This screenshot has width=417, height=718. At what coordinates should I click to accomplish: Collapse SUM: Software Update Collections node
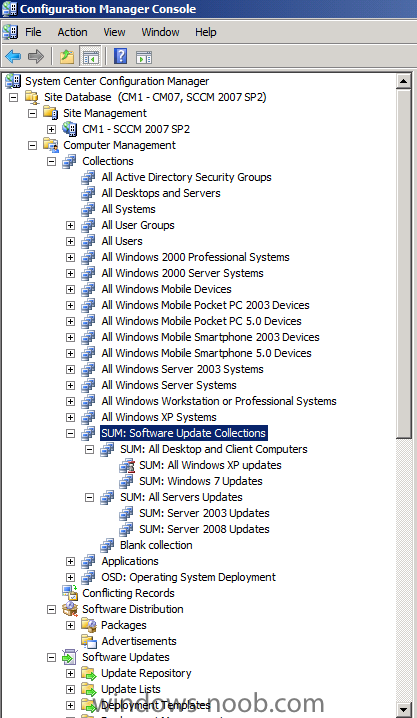pyautogui.click(x=70, y=433)
